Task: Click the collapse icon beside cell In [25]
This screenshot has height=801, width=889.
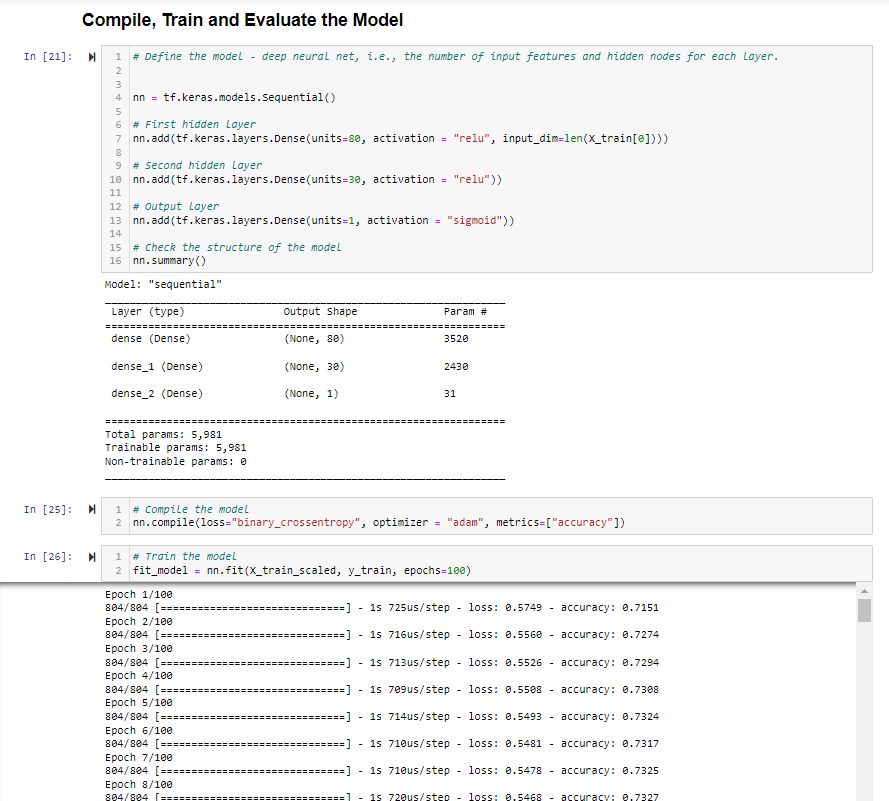Action: click(91, 509)
